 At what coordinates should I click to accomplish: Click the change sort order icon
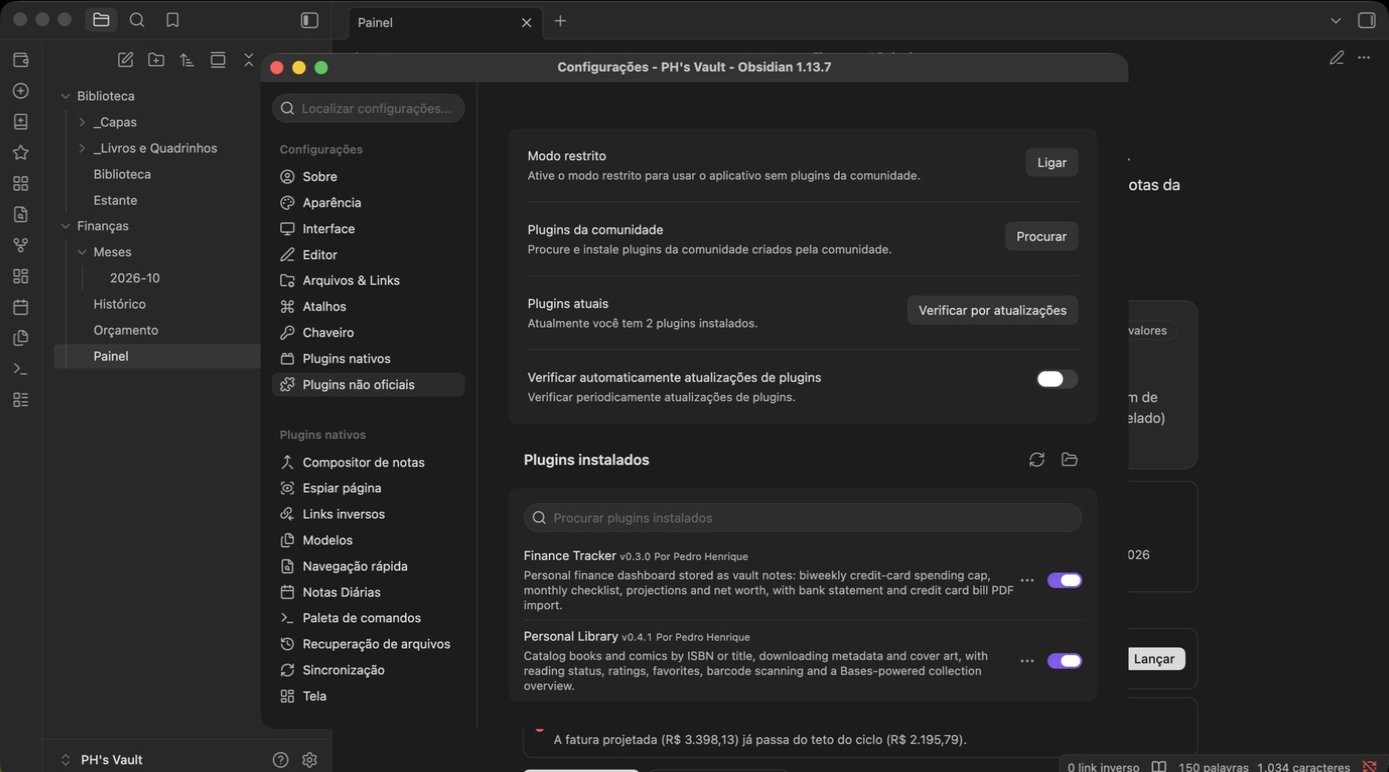[187, 60]
